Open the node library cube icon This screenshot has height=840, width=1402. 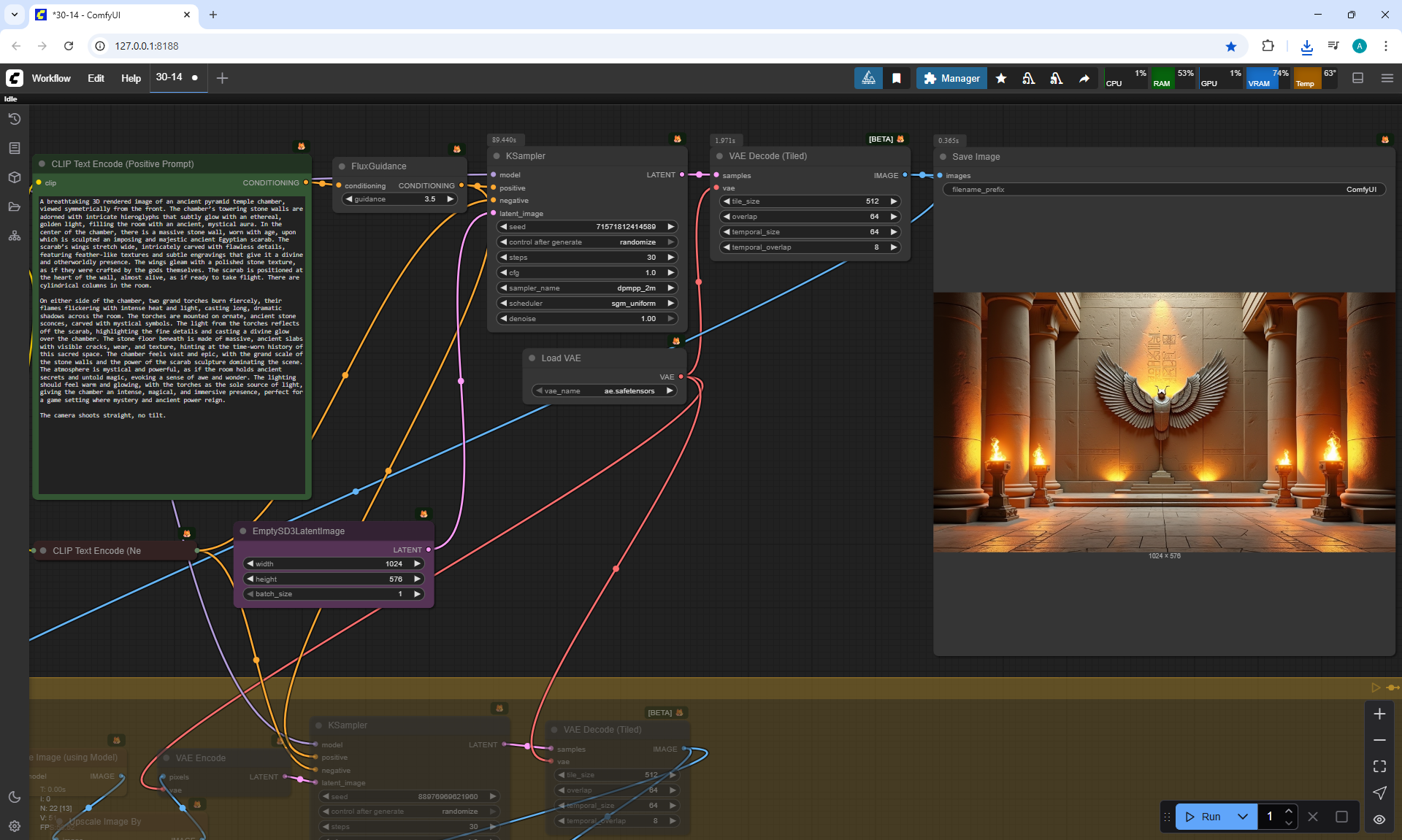(15, 177)
